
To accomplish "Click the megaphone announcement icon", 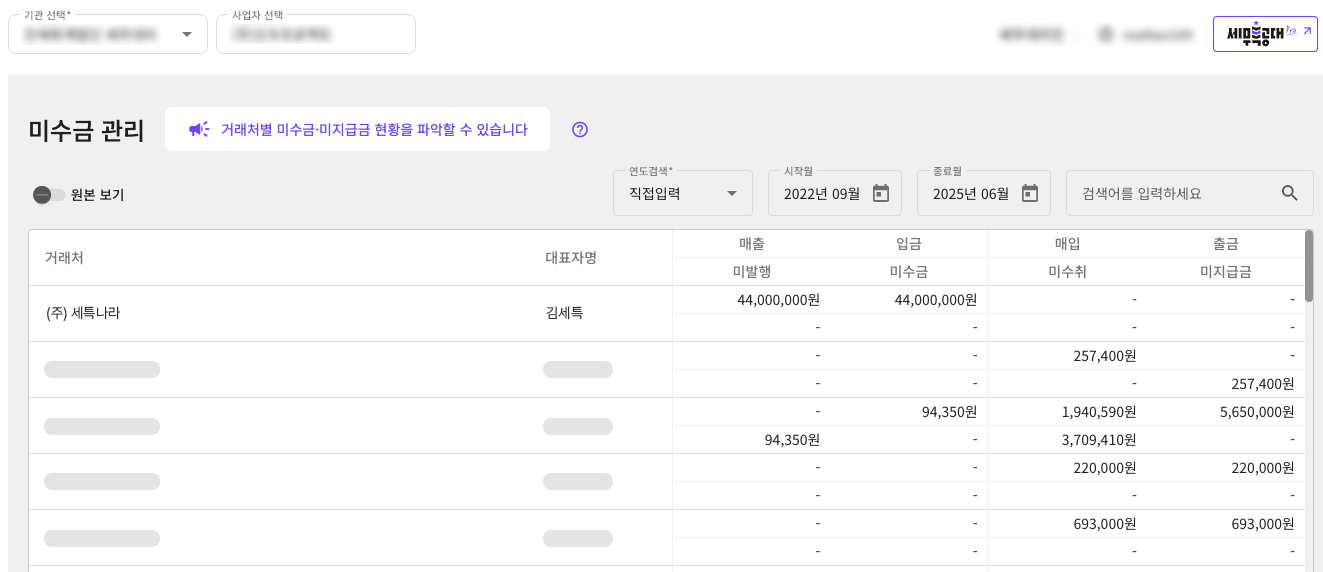I will click(199, 129).
